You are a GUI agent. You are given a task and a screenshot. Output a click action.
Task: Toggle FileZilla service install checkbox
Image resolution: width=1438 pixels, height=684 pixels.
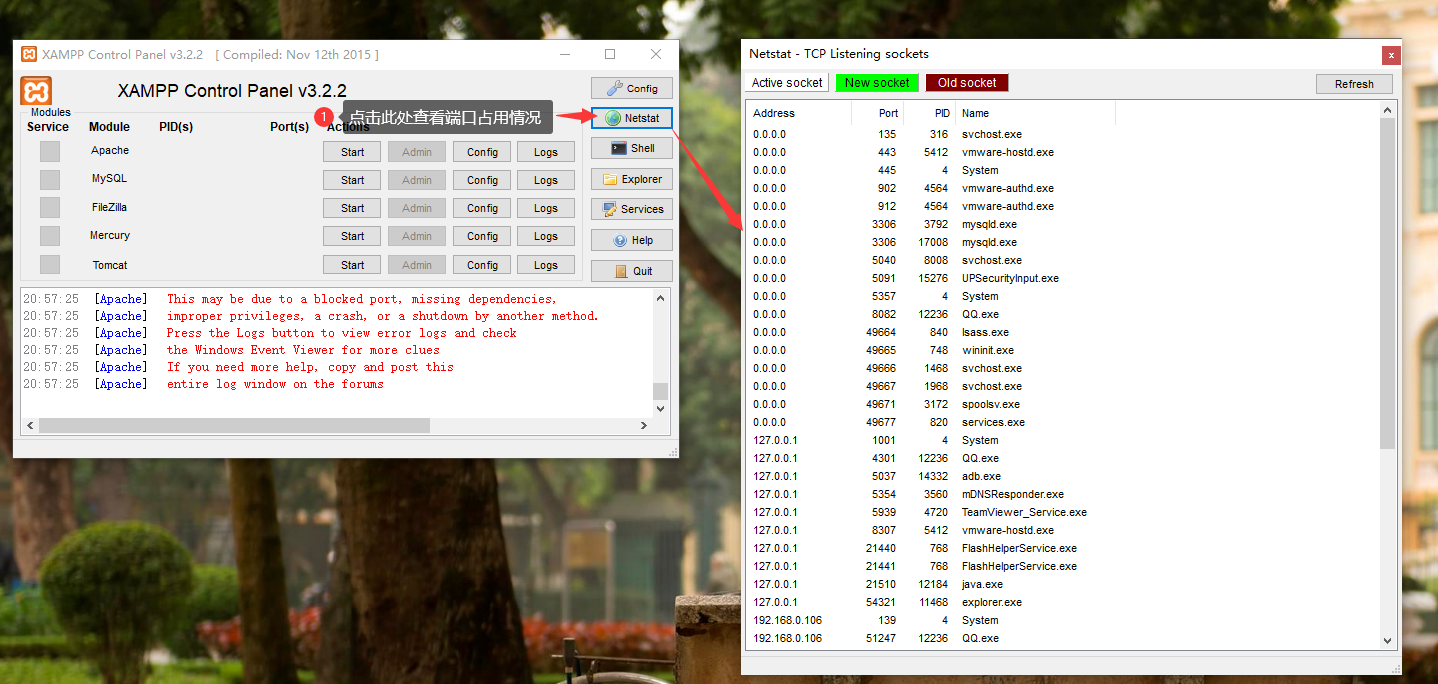49,207
